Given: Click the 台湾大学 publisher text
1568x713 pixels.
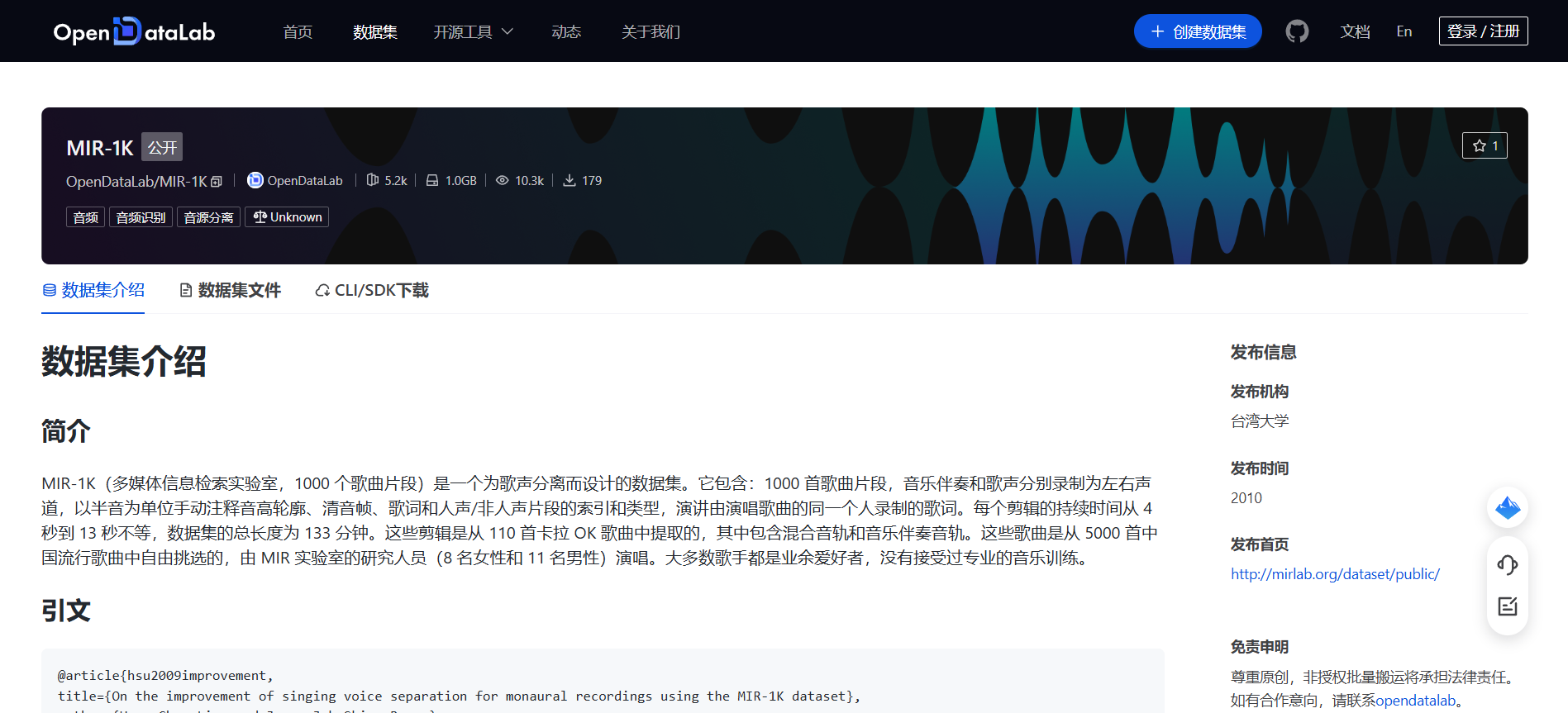Looking at the screenshot, I should (1260, 421).
